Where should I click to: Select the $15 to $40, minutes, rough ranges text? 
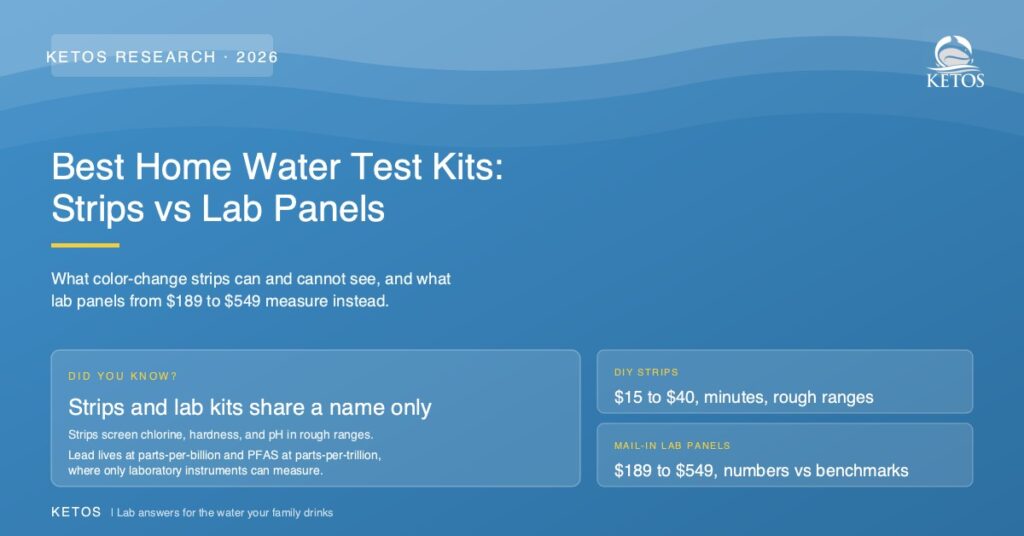coord(743,397)
